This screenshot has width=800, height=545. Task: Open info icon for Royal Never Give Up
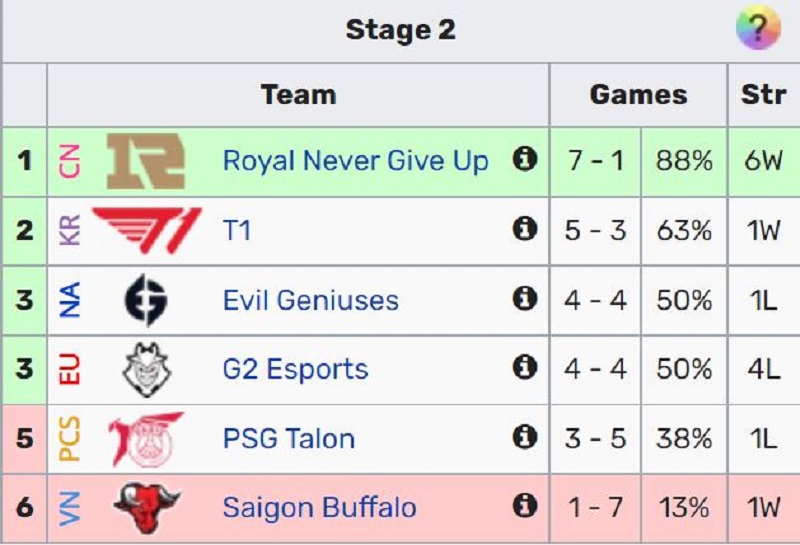524,159
